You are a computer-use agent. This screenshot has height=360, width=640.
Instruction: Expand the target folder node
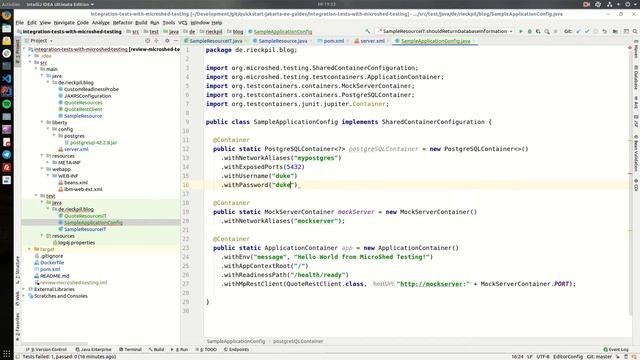(x=30, y=249)
